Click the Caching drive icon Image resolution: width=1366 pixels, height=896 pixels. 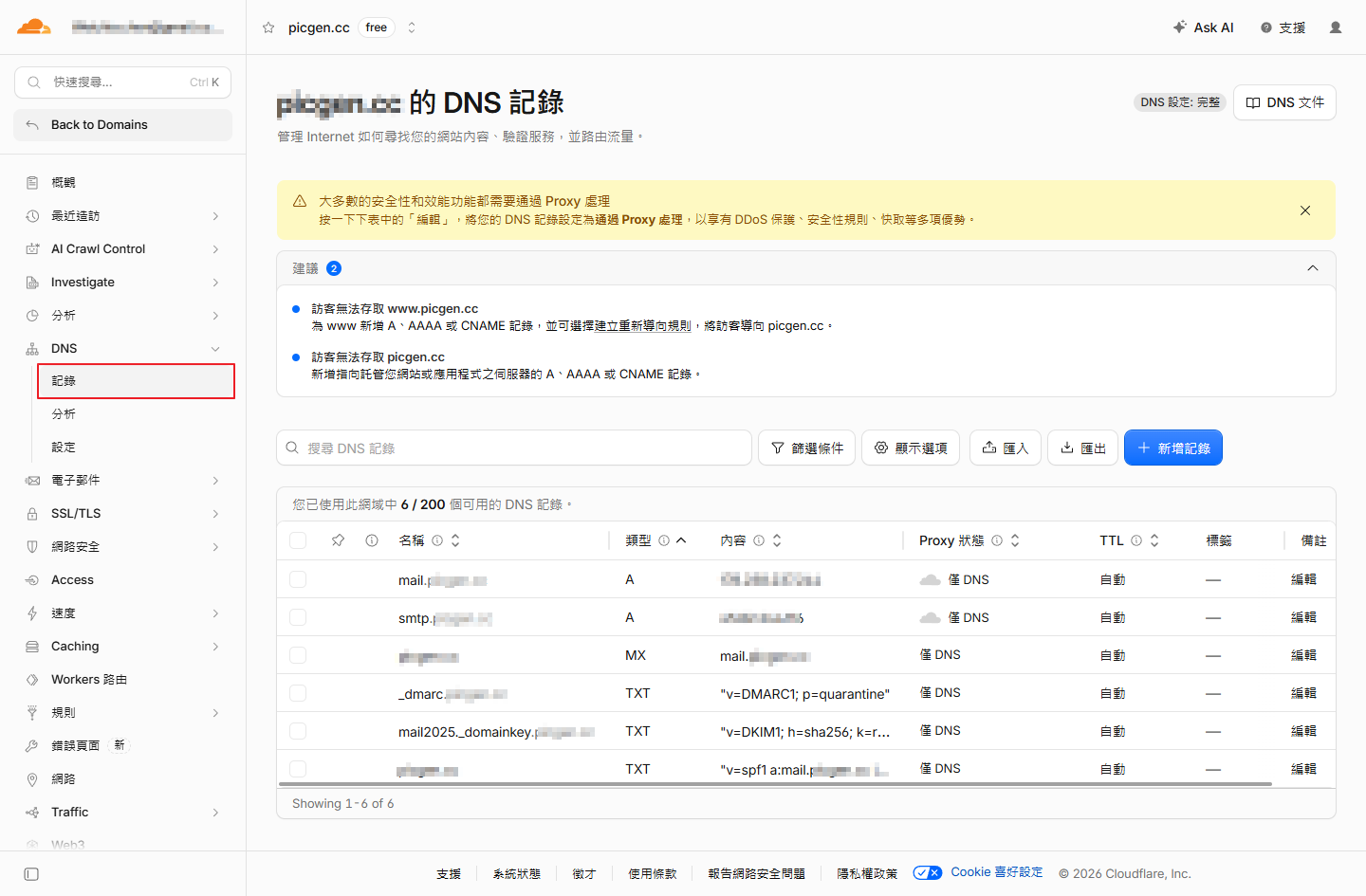click(32, 647)
